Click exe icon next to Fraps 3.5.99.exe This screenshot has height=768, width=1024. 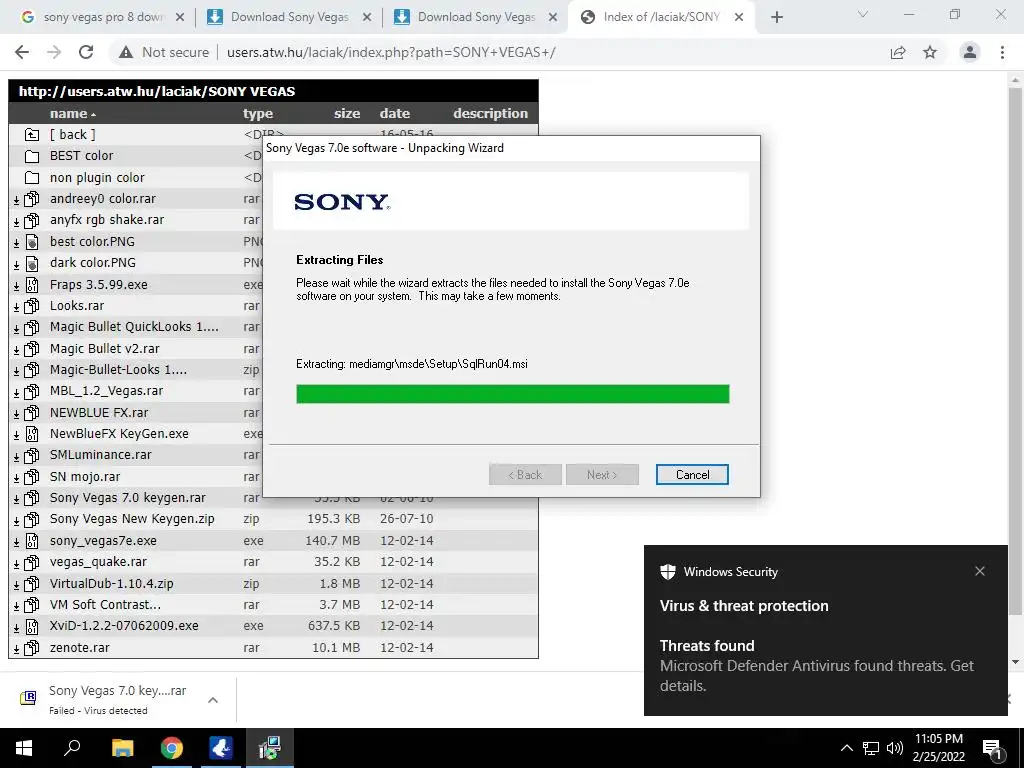tap(31, 285)
